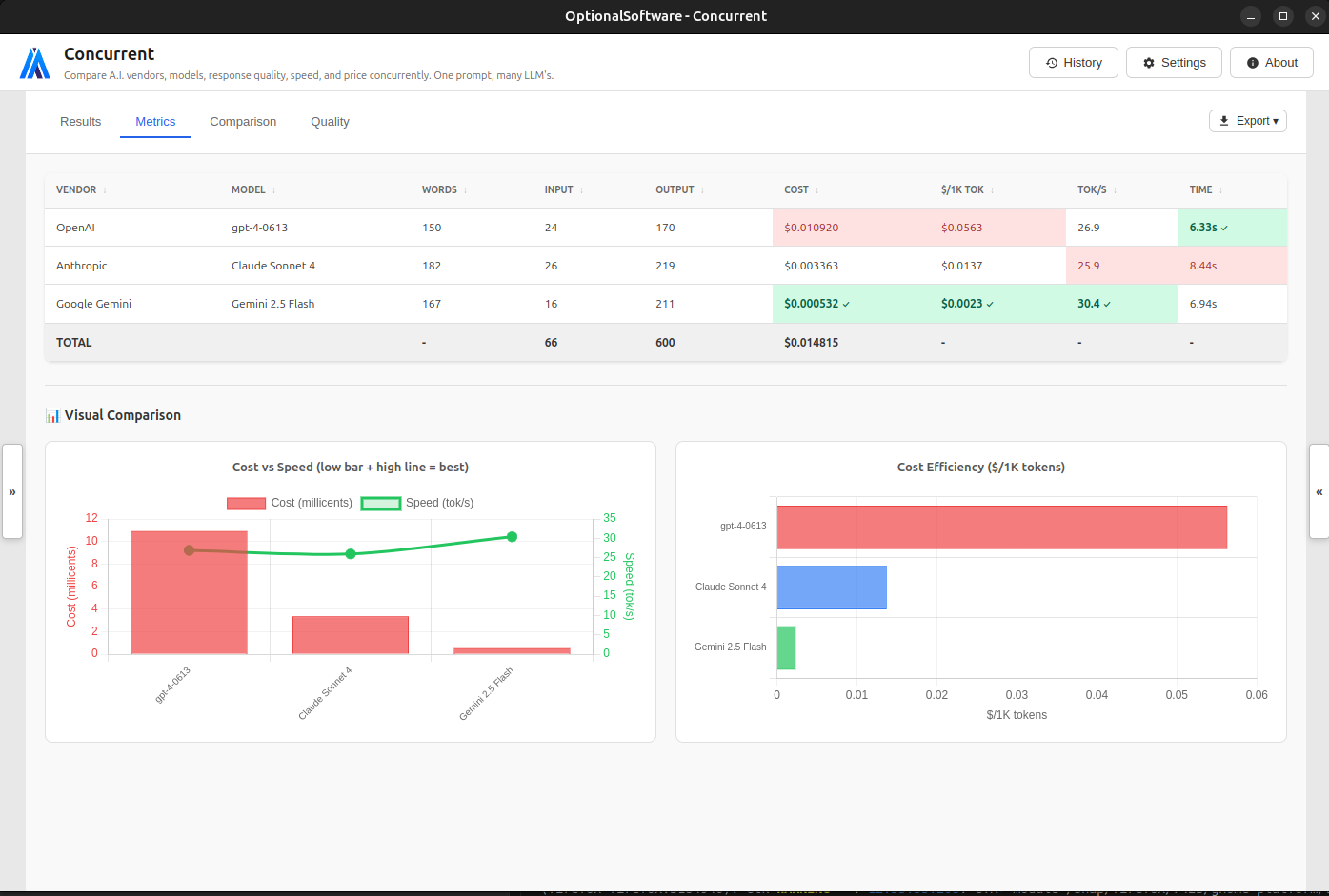The height and width of the screenshot is (896, 1329).
Task: Expand the left side panel chevron
Action: point(12,491)
